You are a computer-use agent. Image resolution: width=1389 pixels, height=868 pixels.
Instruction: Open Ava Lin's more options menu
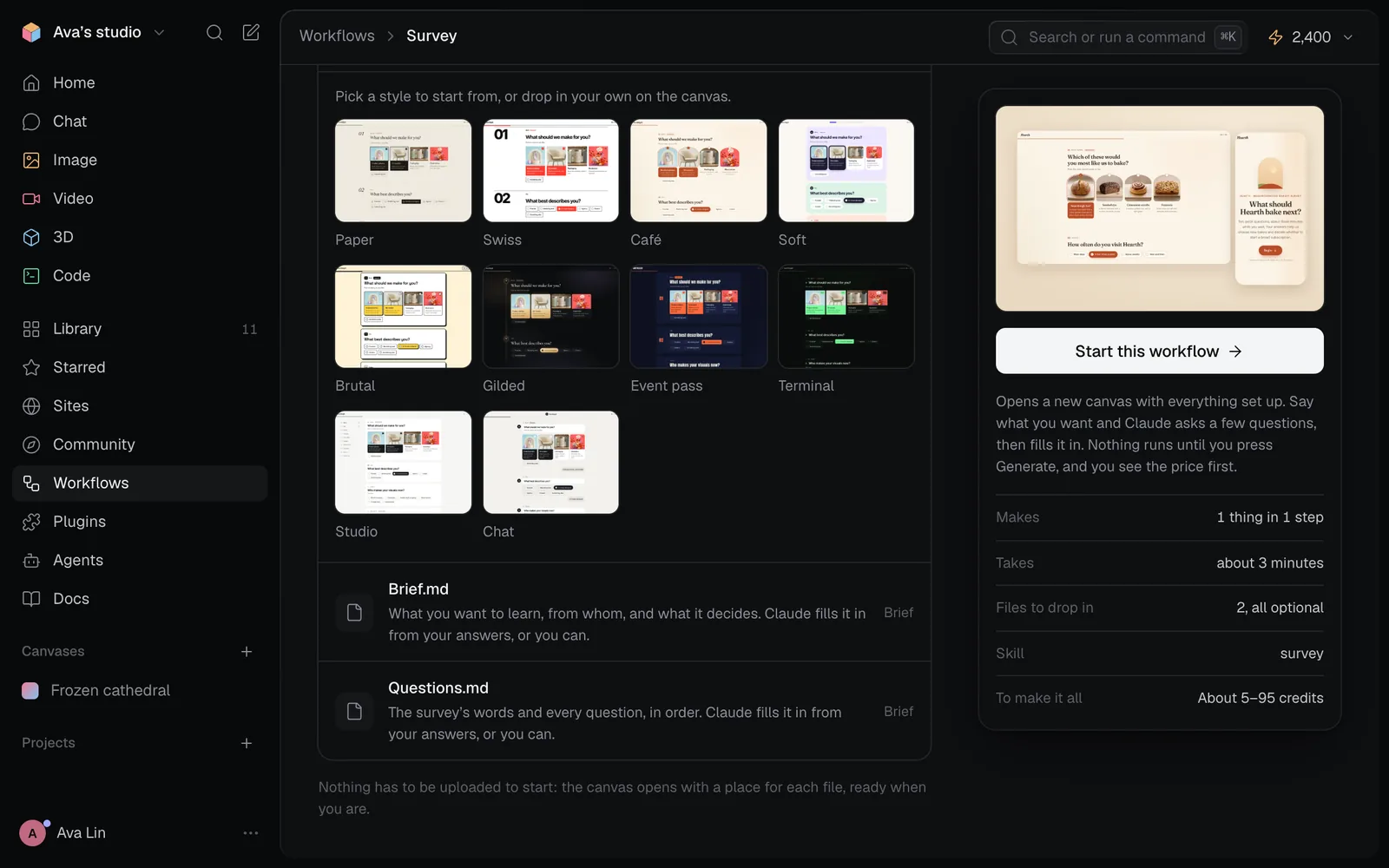(251, 833)
